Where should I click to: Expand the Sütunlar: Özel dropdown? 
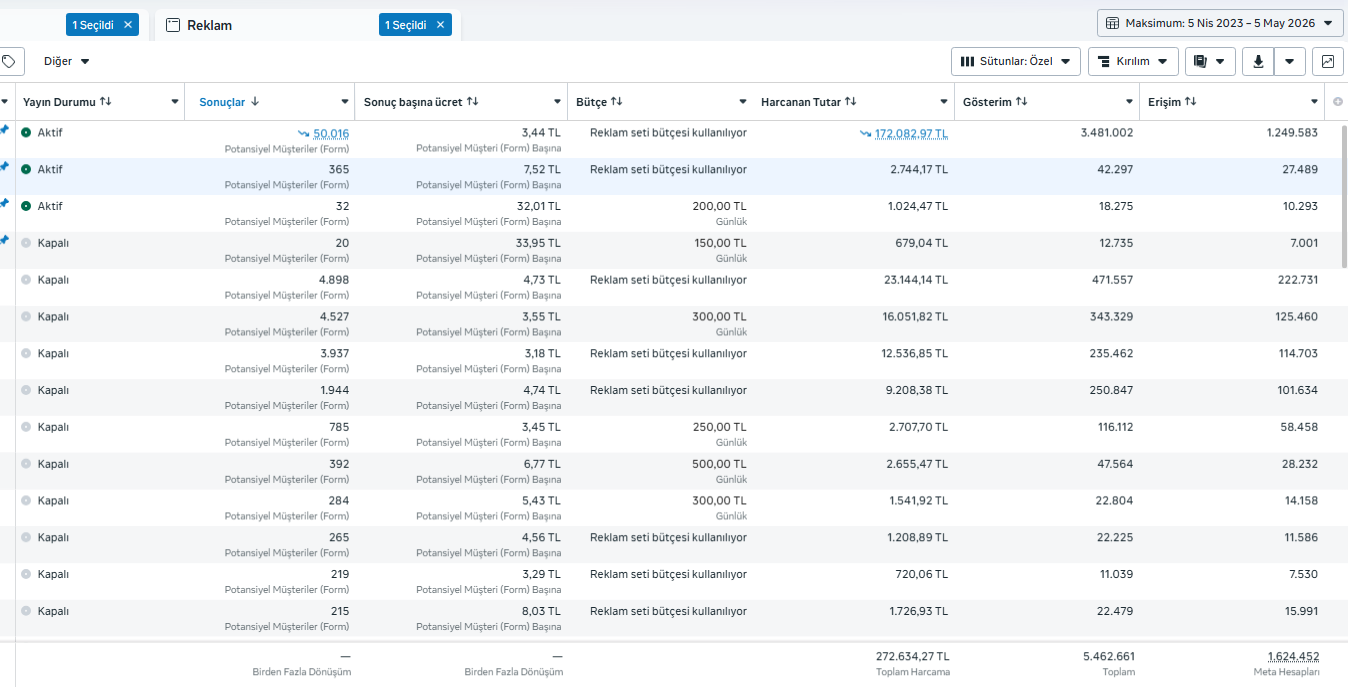pos(1016,61)
